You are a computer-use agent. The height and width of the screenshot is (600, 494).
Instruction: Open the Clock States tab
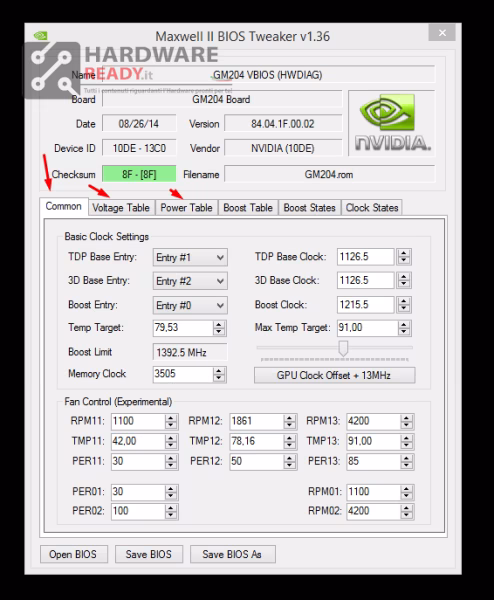click(x=372, y=208)
